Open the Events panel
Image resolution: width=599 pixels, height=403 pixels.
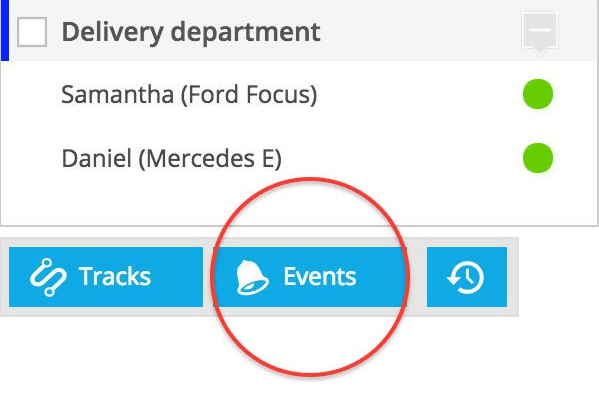(310, 277)
